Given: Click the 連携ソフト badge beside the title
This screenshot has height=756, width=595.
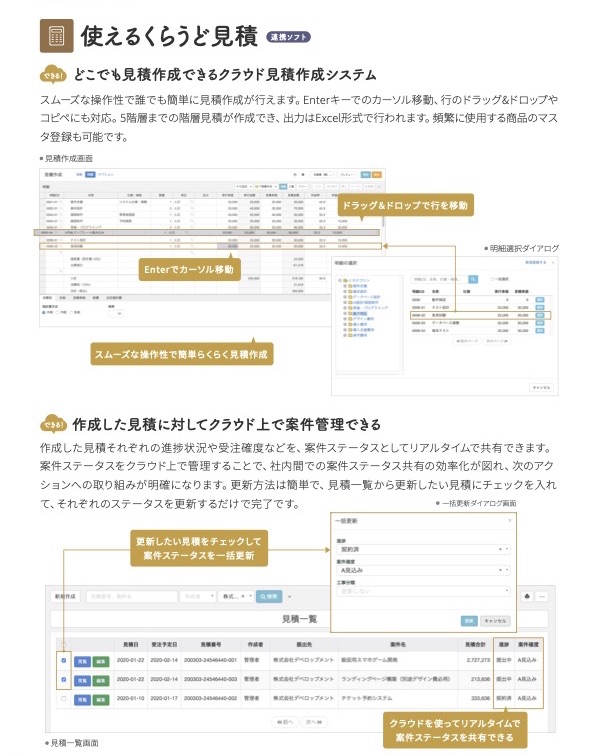Looking at the screenshot, I should click(x=288, y=37).
